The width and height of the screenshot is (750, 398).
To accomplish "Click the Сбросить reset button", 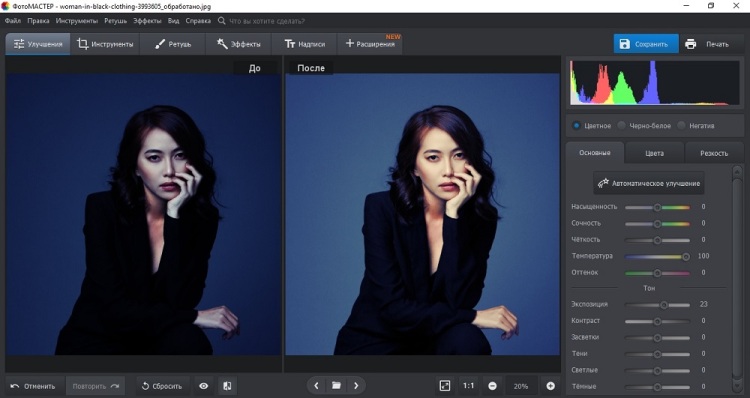I will tap(162, 386).
